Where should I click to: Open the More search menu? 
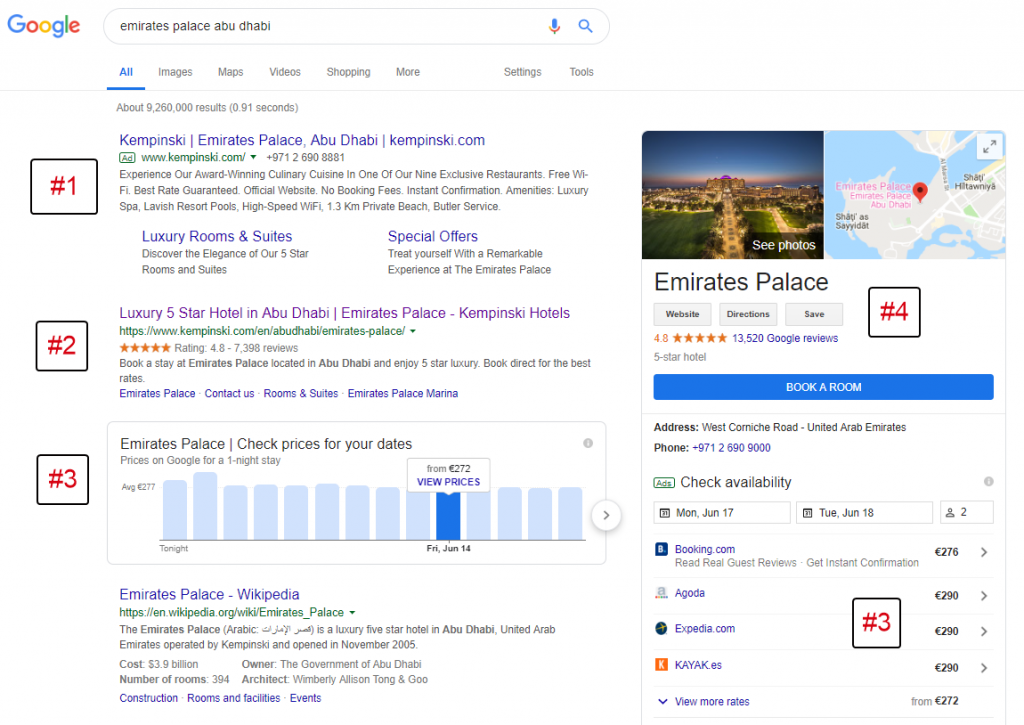tap(408, 72)
